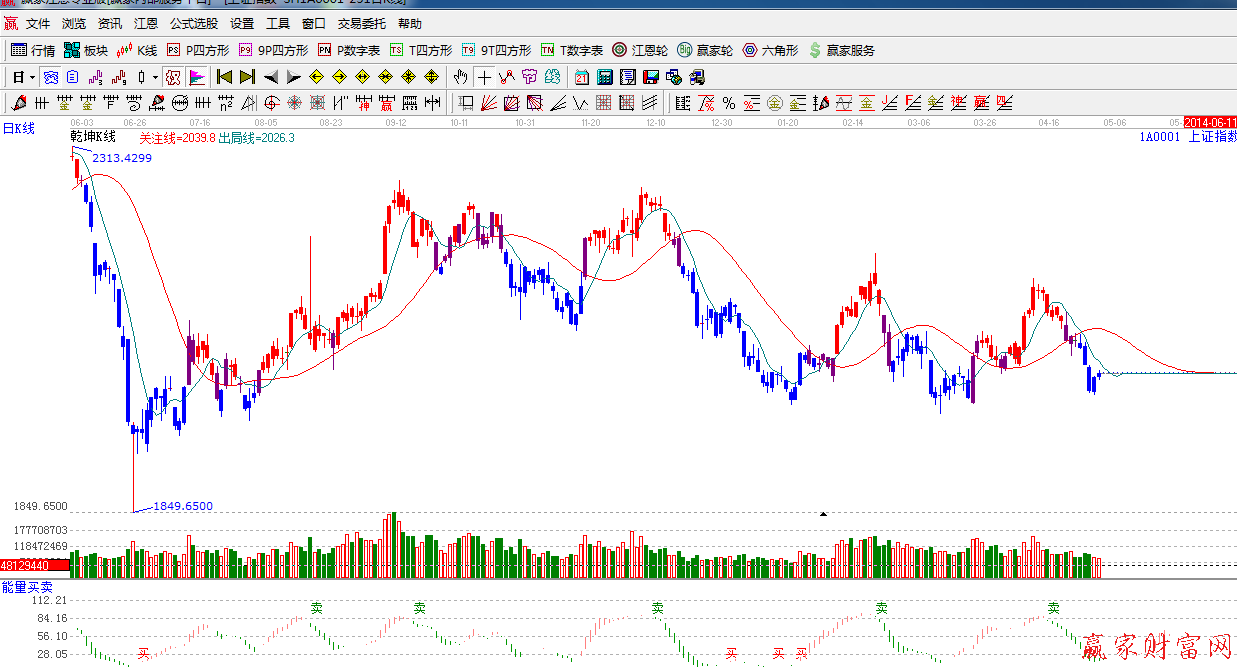Screen dimensions: 1237x671
Task: Click the save floppy disk icon
Action: coord(651,77)
